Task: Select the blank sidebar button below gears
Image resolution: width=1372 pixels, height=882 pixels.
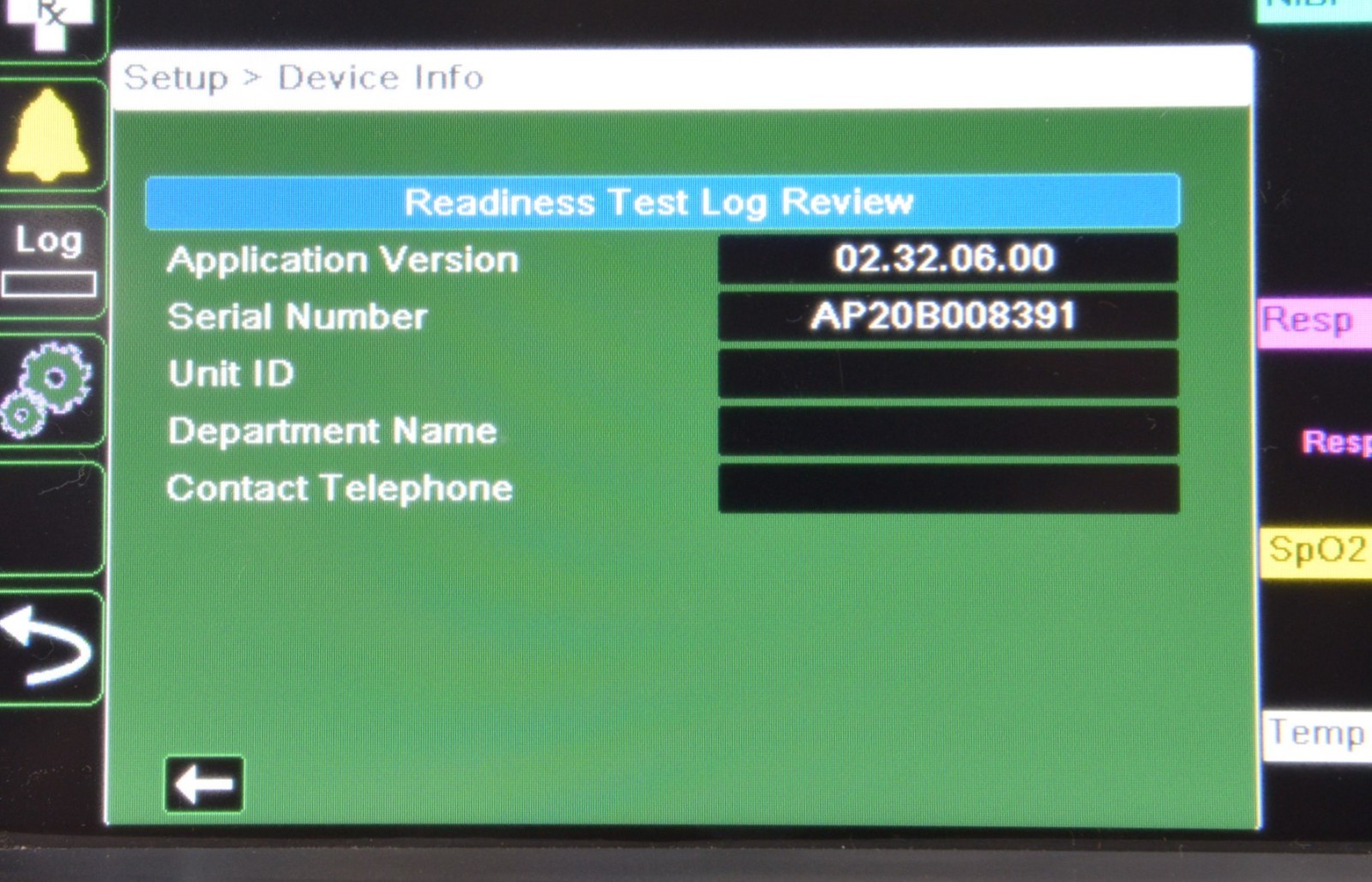Action: [50, 518]
